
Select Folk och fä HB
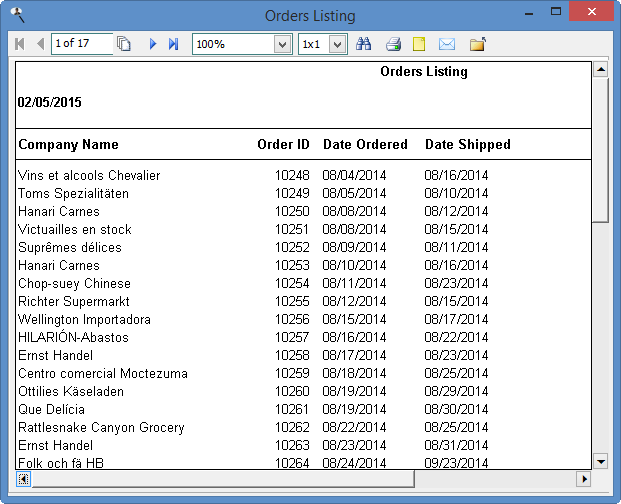[61, 463]
